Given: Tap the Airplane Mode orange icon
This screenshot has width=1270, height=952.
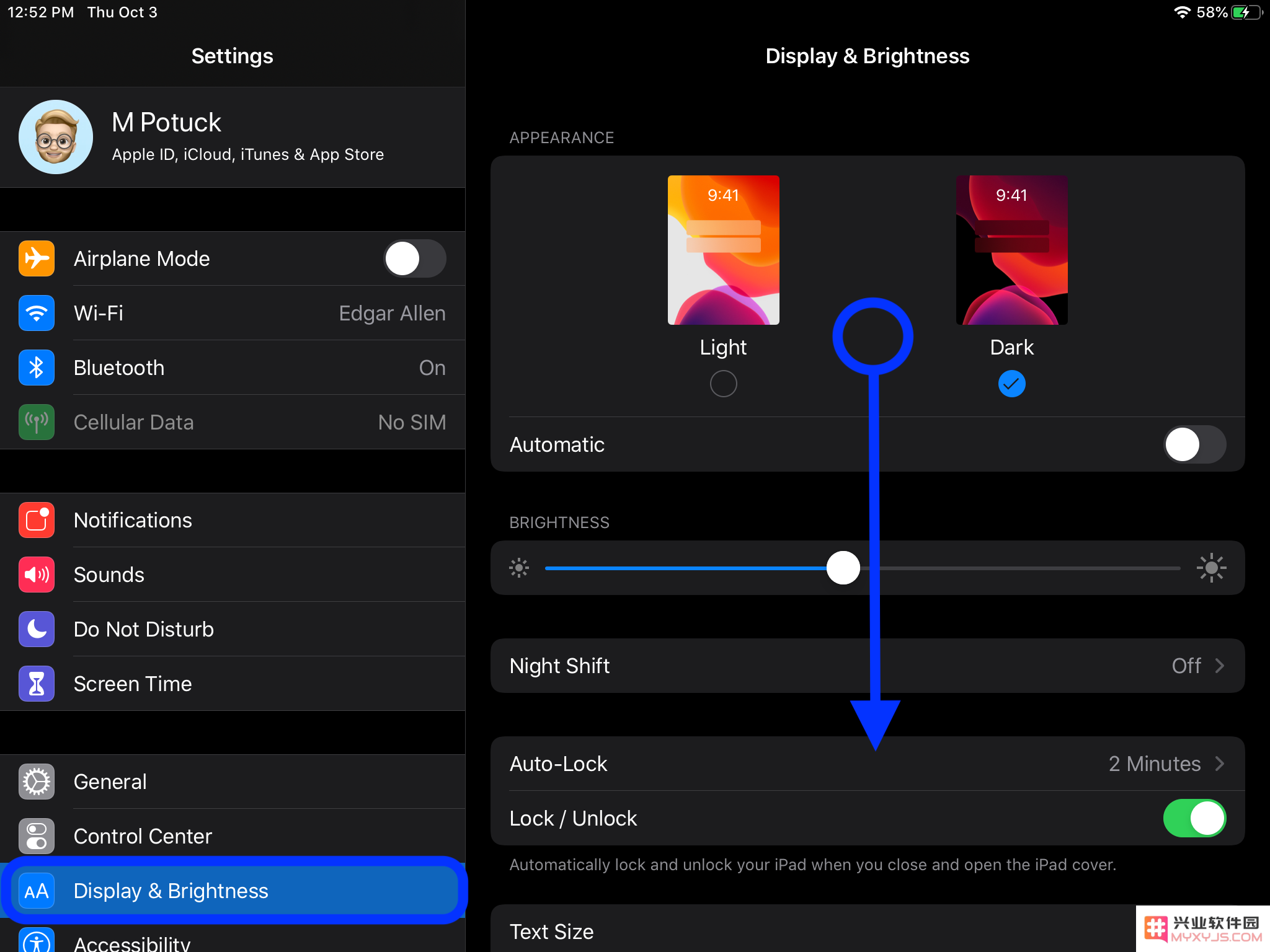Looking at the screenshot, I should coord(37,258).
